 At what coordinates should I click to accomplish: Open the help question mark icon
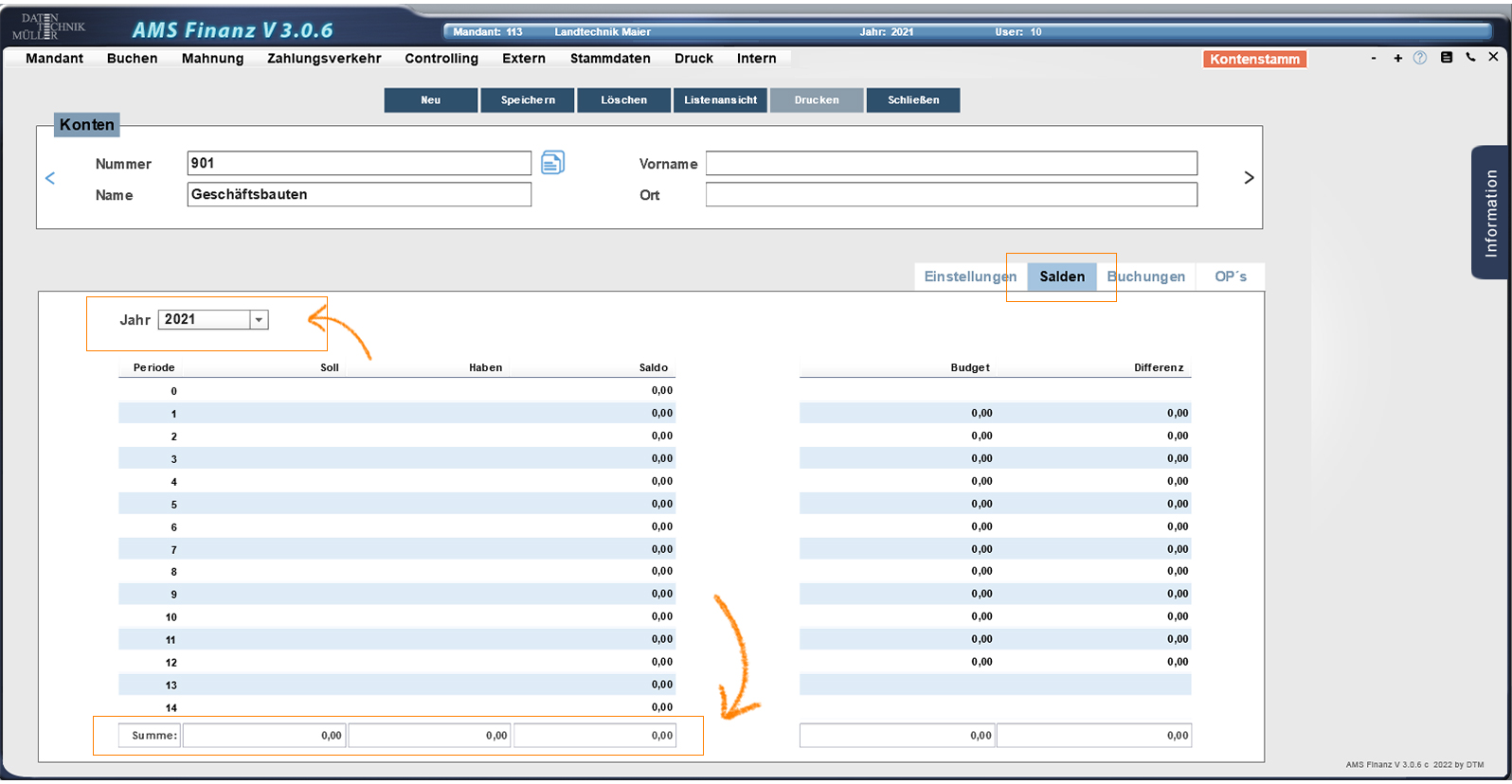[x=1419, y=58]
